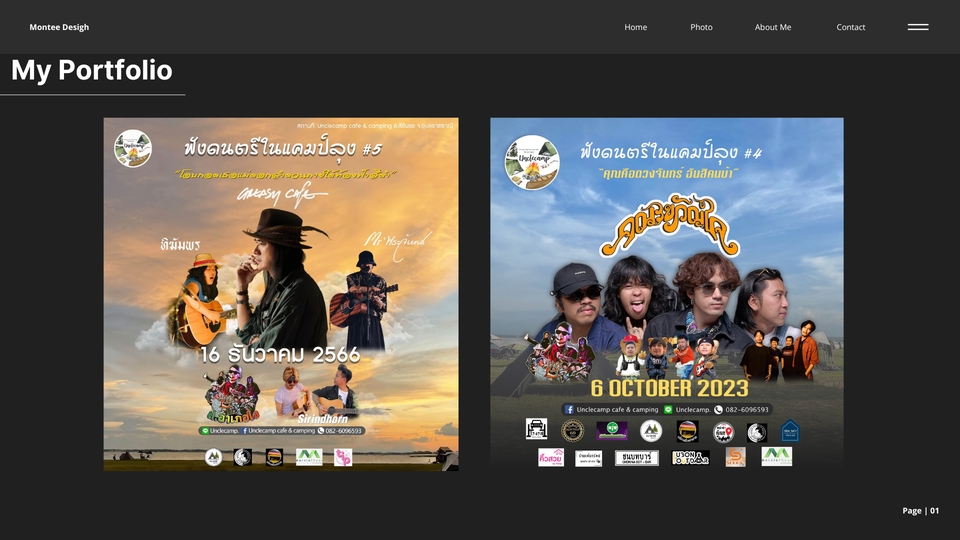The image size is (960, 540).
Task: Open the 6 October 2023 poster
Action: [x=666, y=294]
